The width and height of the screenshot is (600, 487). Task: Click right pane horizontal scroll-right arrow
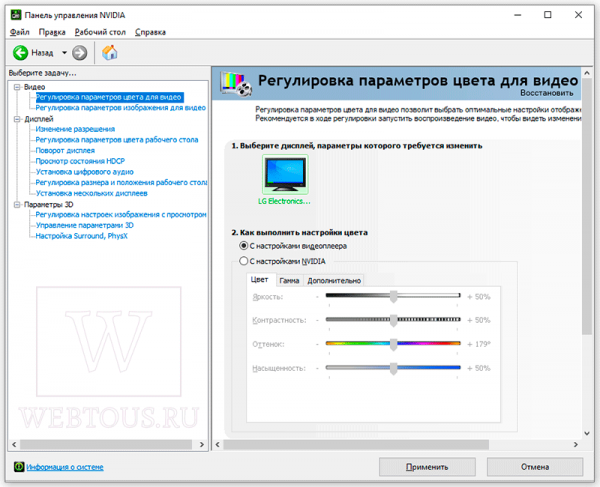[576, 445]
